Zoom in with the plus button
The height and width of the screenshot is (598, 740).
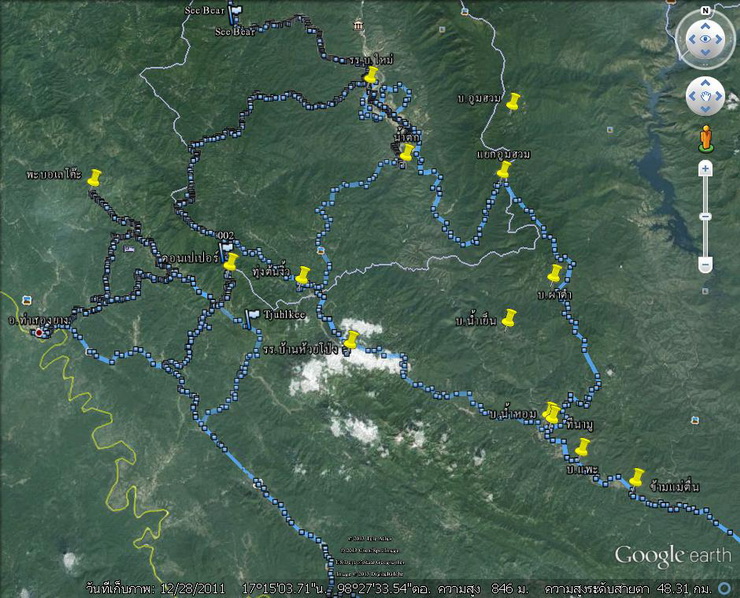705,168
